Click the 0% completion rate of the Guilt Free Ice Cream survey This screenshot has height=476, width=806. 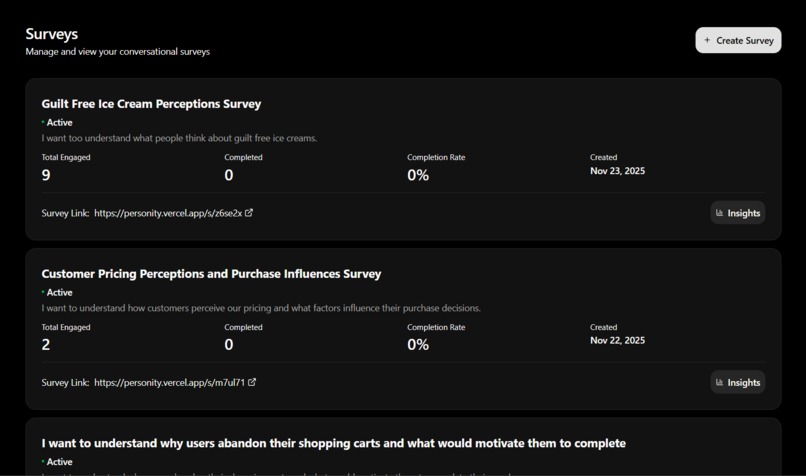tap(418, 175)
